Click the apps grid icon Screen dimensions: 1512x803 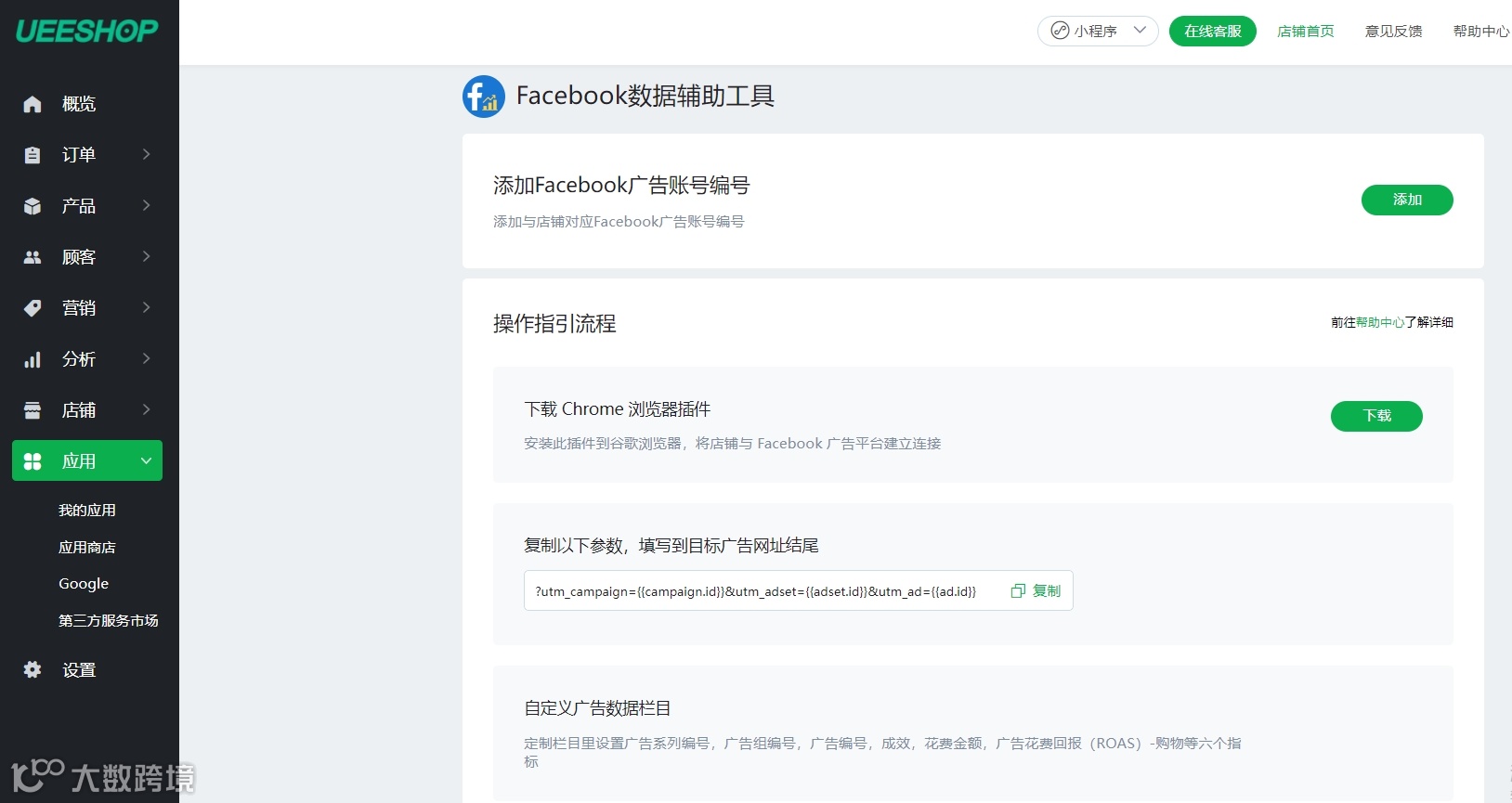pyautogui.click(x=33, y=461)
